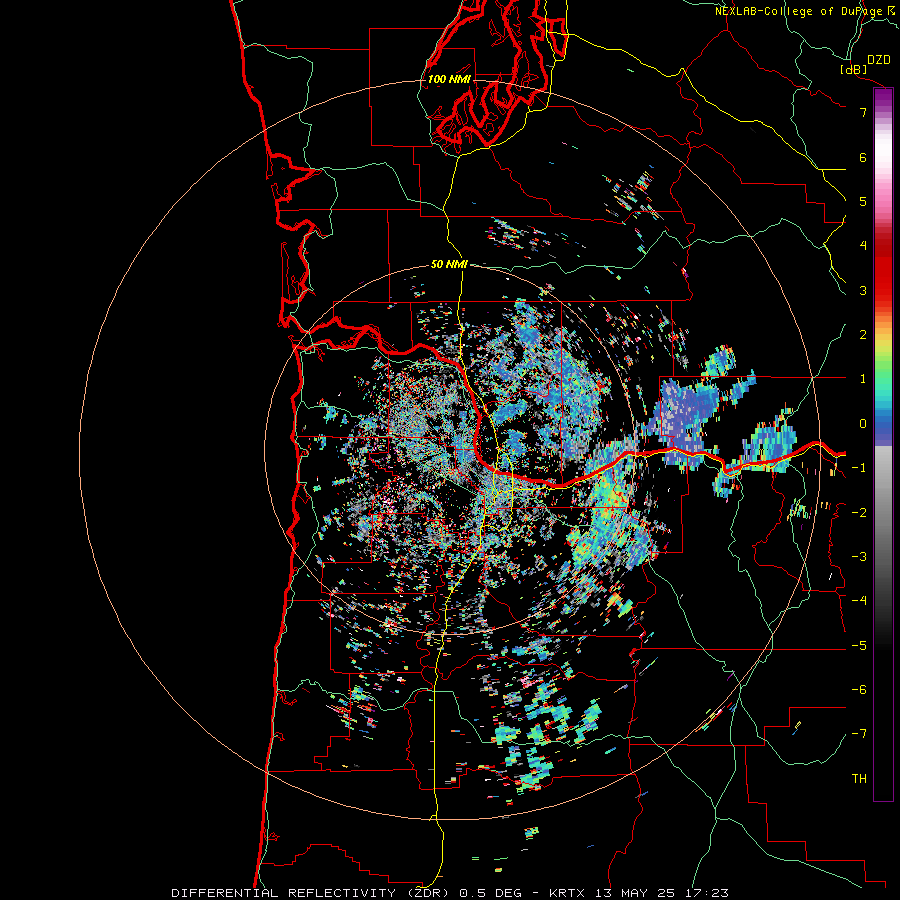Viewport: 900px width, 900px height.
Task: Click the 3 value on the color scale
Action: tap(863, 290)
